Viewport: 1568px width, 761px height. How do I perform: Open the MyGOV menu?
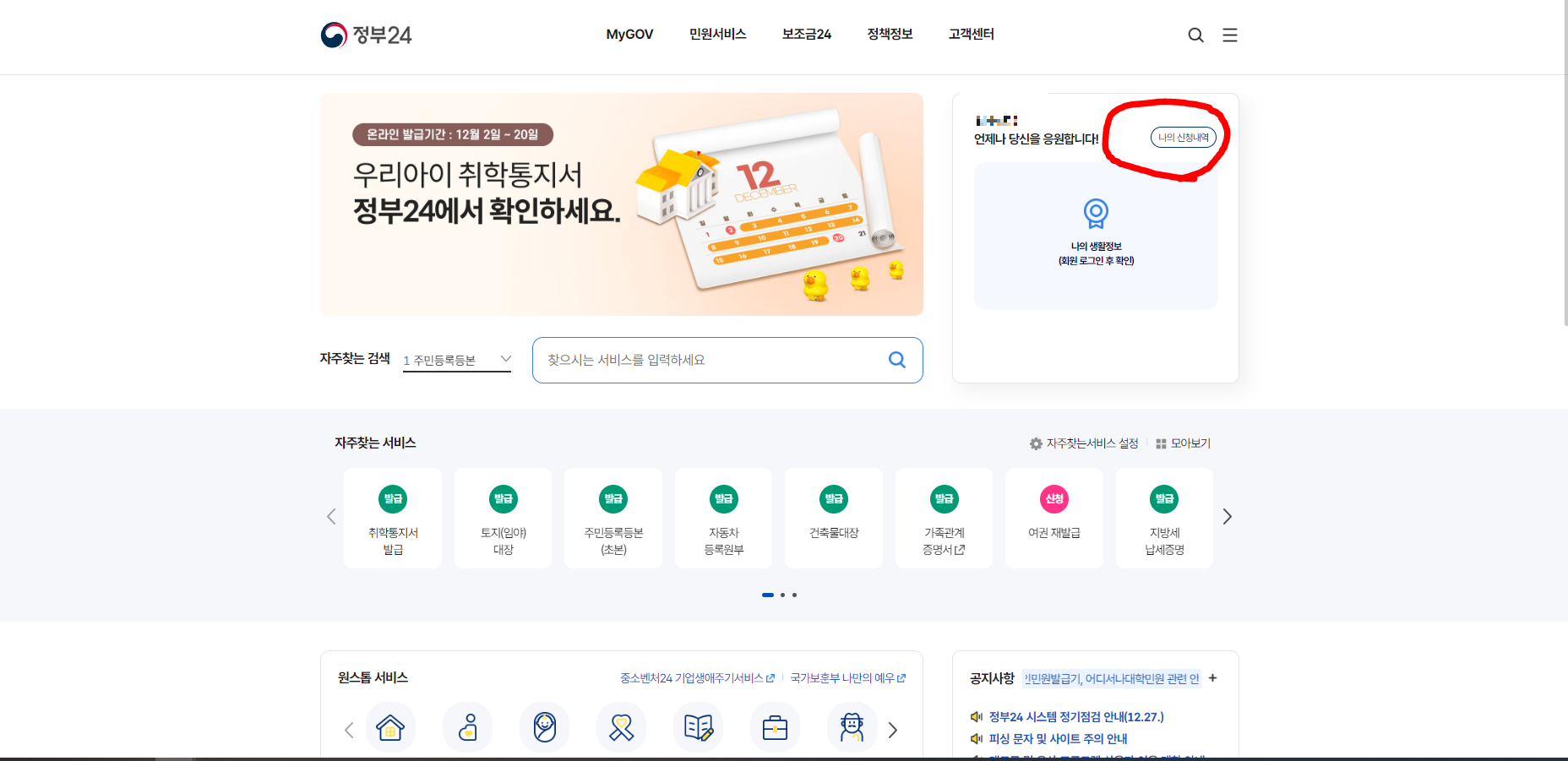pos(629,35)
